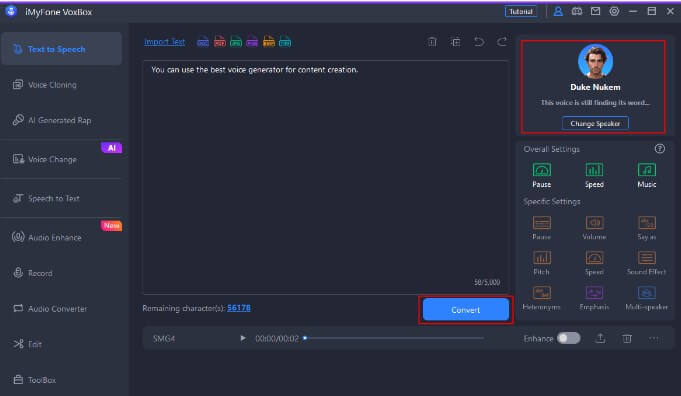Import the blue DOC file type icon

click(203, 42)
